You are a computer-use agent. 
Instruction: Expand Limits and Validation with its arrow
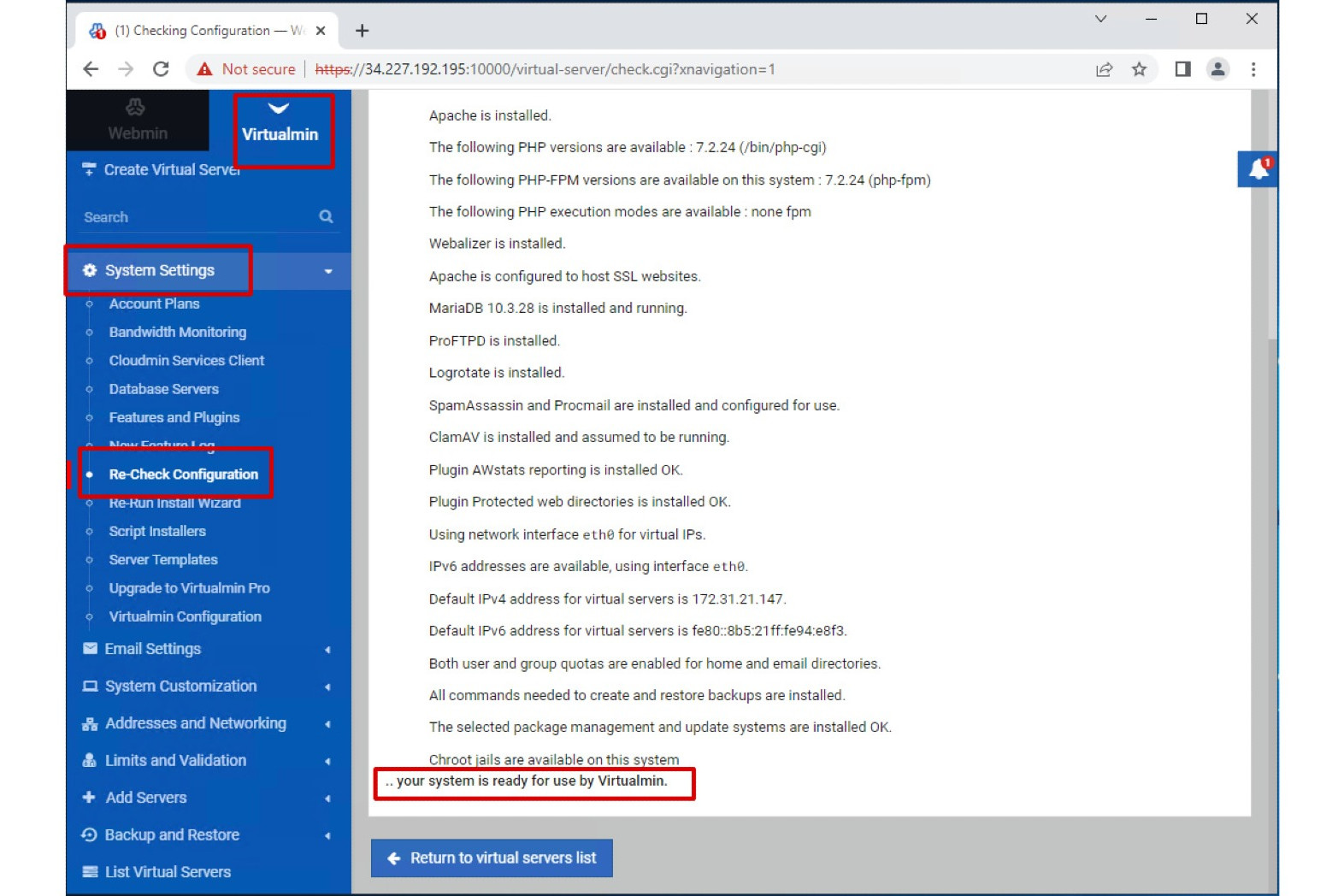point(327,762)
